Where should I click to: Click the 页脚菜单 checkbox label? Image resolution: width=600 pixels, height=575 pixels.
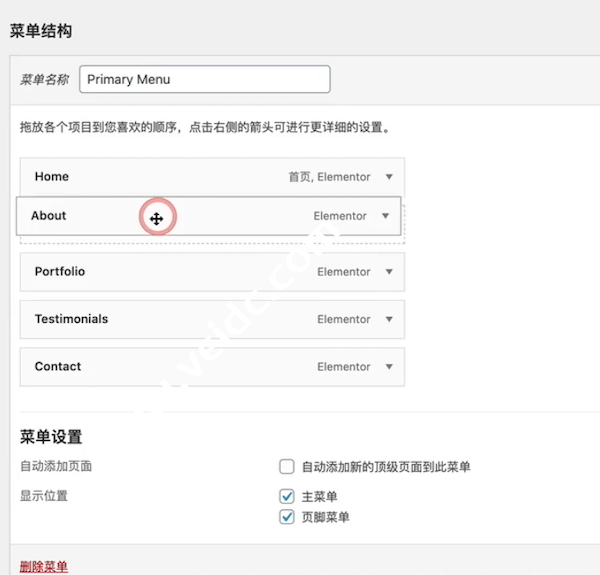(x=325, y=517)
